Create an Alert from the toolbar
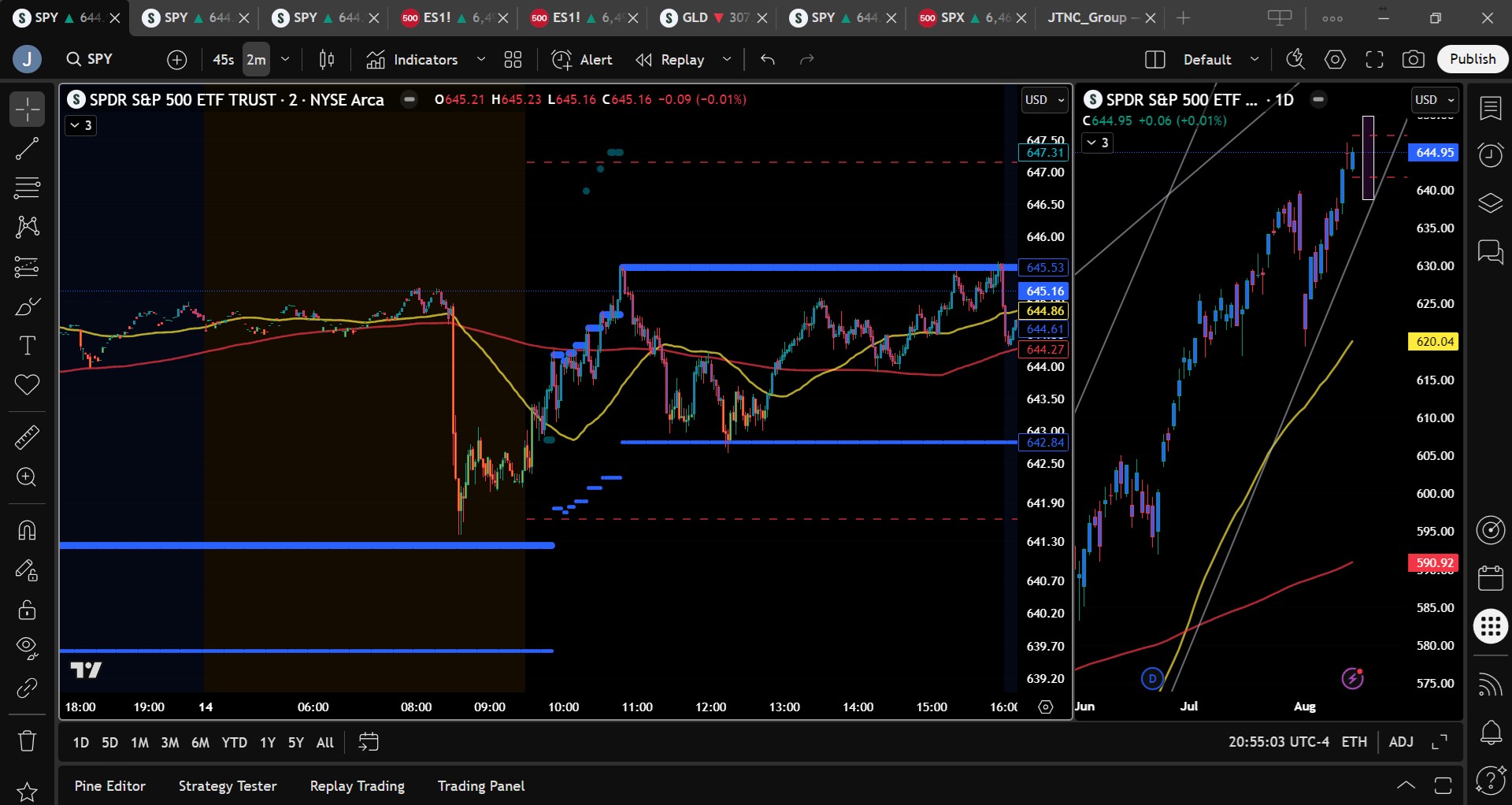This screenshot has height=805, width=1512. (x=582, y=59)
